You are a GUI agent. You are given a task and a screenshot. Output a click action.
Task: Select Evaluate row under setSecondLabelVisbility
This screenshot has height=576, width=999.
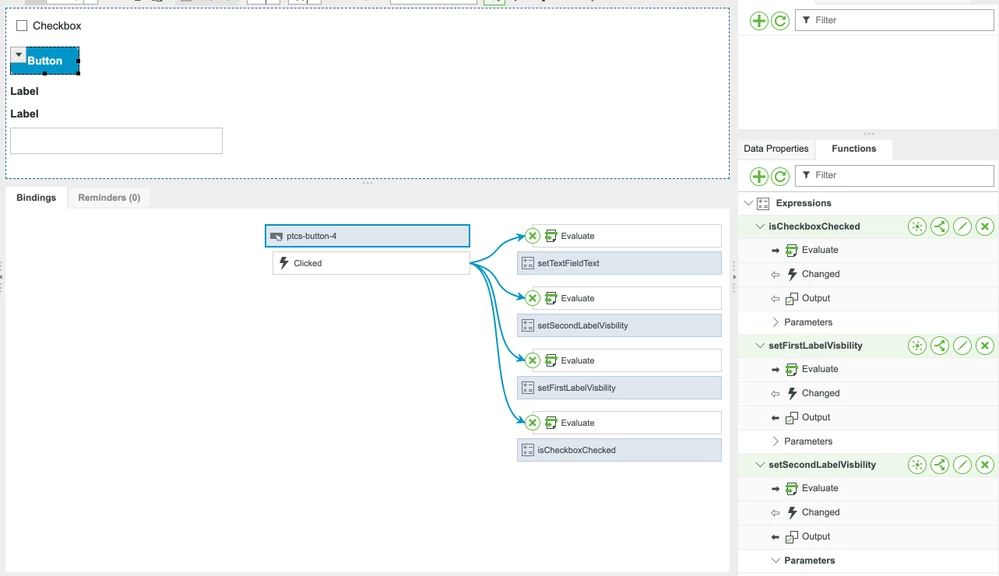pos(868,489)
